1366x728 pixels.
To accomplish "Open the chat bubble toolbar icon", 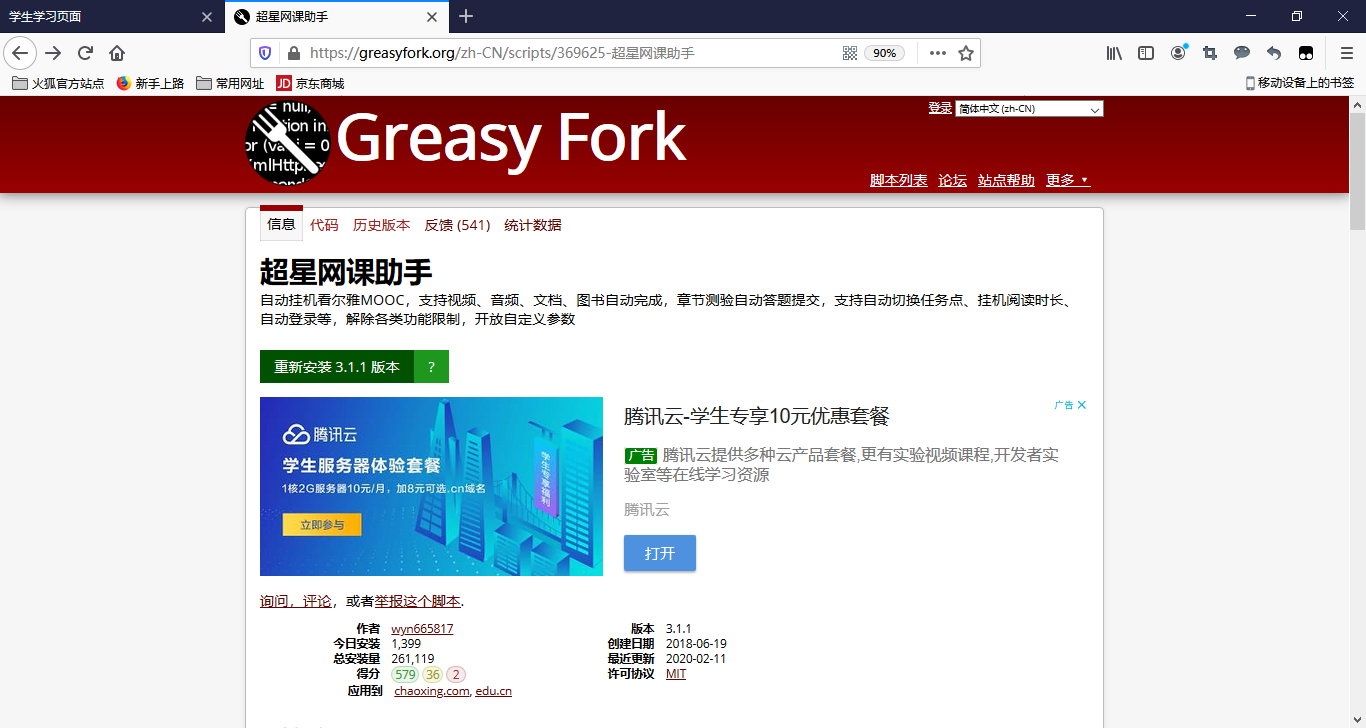I will tap(1242, 53).
